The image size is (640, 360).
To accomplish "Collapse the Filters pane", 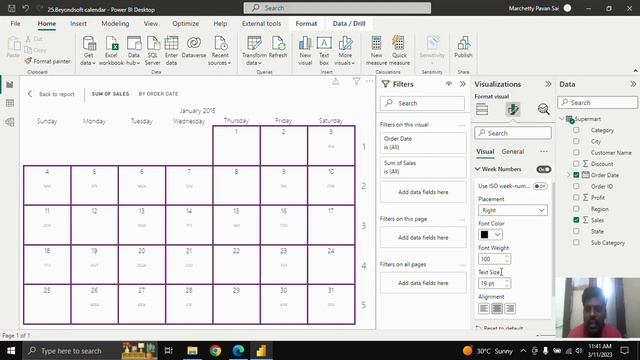I will (x=462, y=84).
